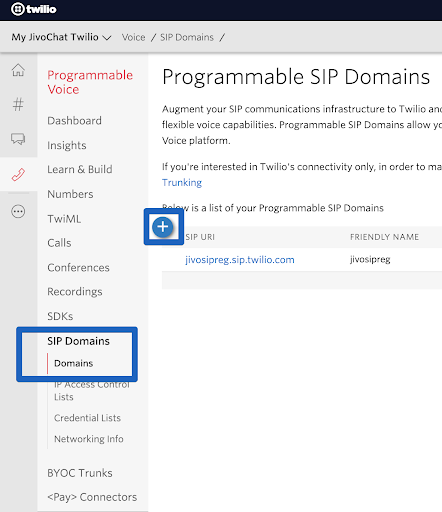
Task: Open the hash Phone Numbers sidebar icon
Action: tap(18, 104)
